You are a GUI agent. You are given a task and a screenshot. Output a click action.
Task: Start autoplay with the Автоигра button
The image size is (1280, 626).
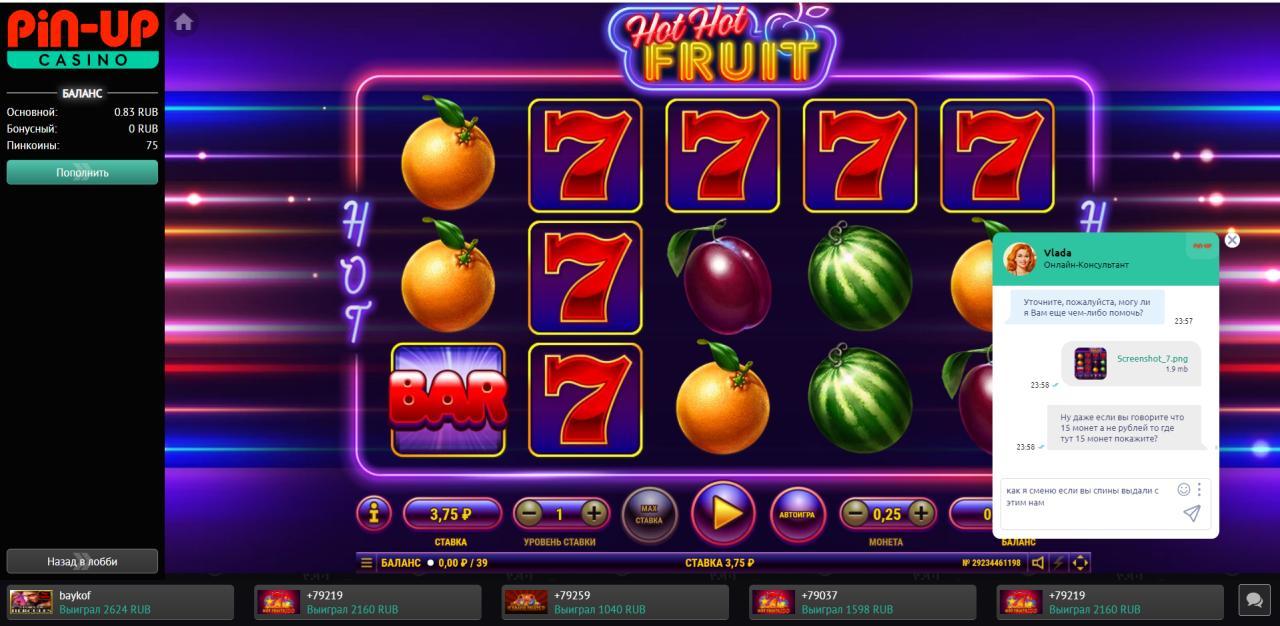[x=797, y=515]
